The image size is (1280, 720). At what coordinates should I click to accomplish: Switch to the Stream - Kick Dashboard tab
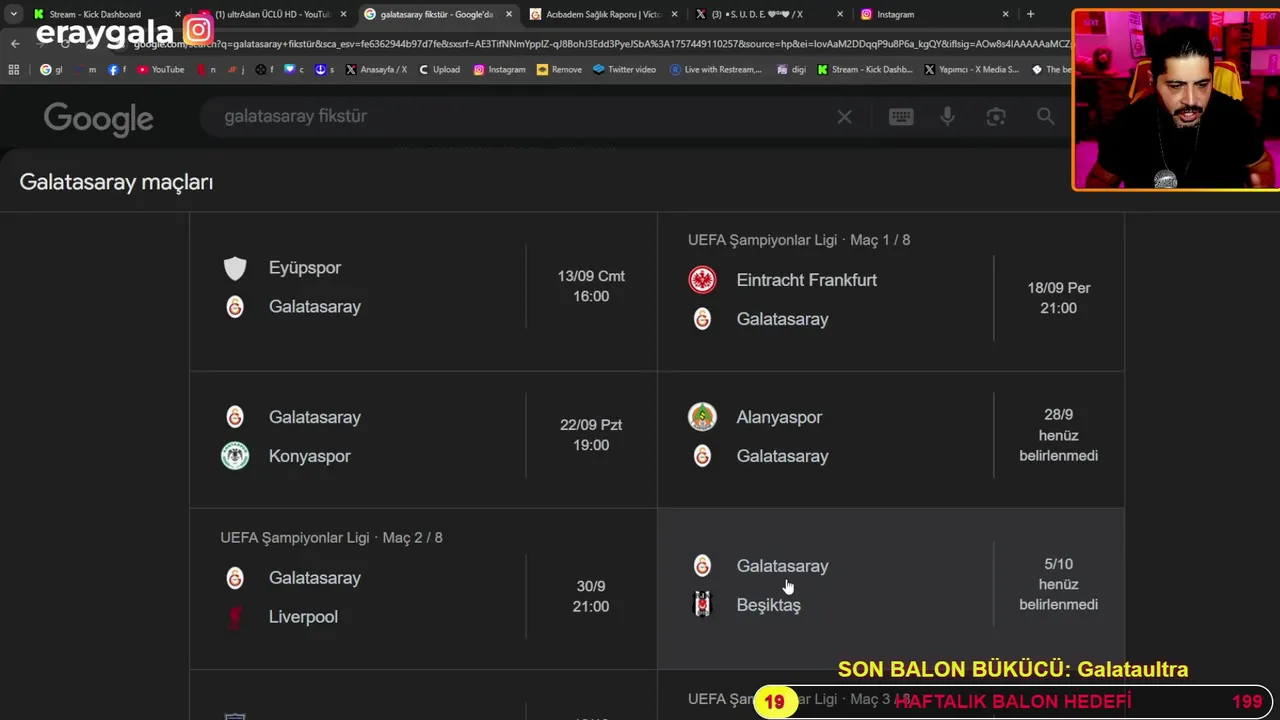pyautogui.click(x=95, y=14)
